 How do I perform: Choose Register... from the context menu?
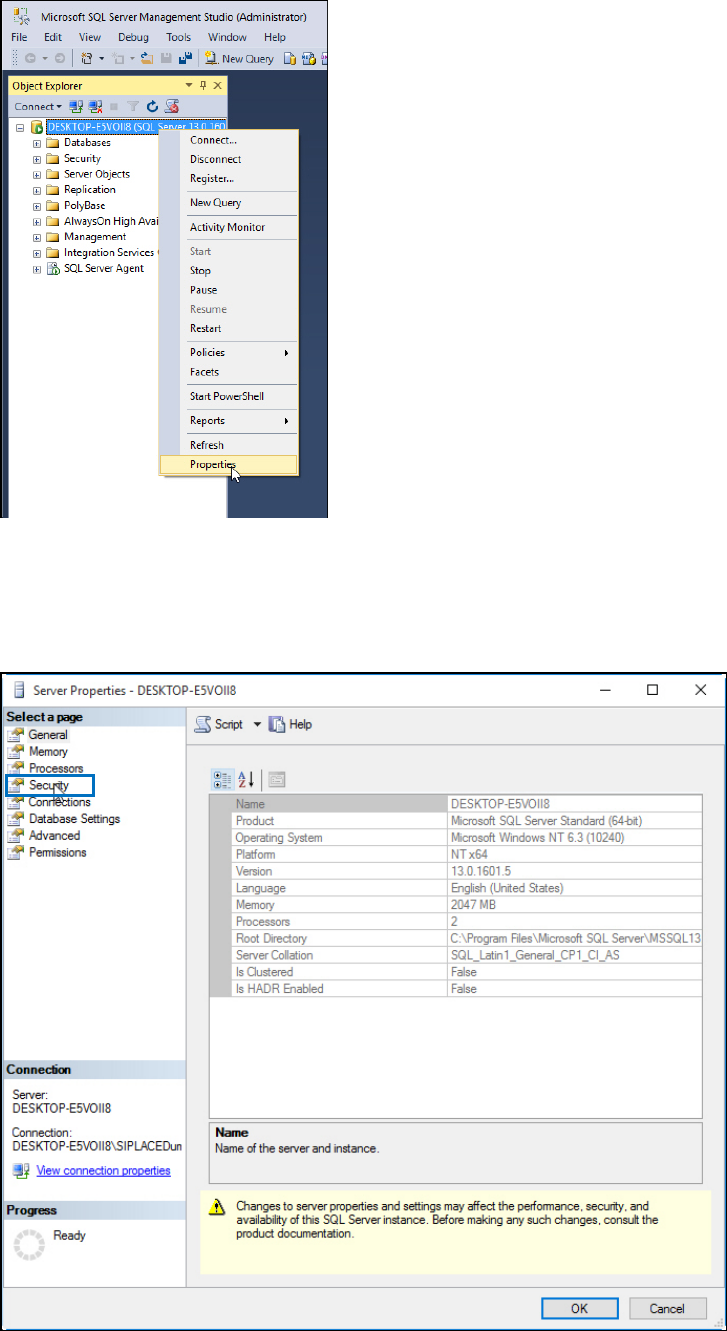coord(229,179)
